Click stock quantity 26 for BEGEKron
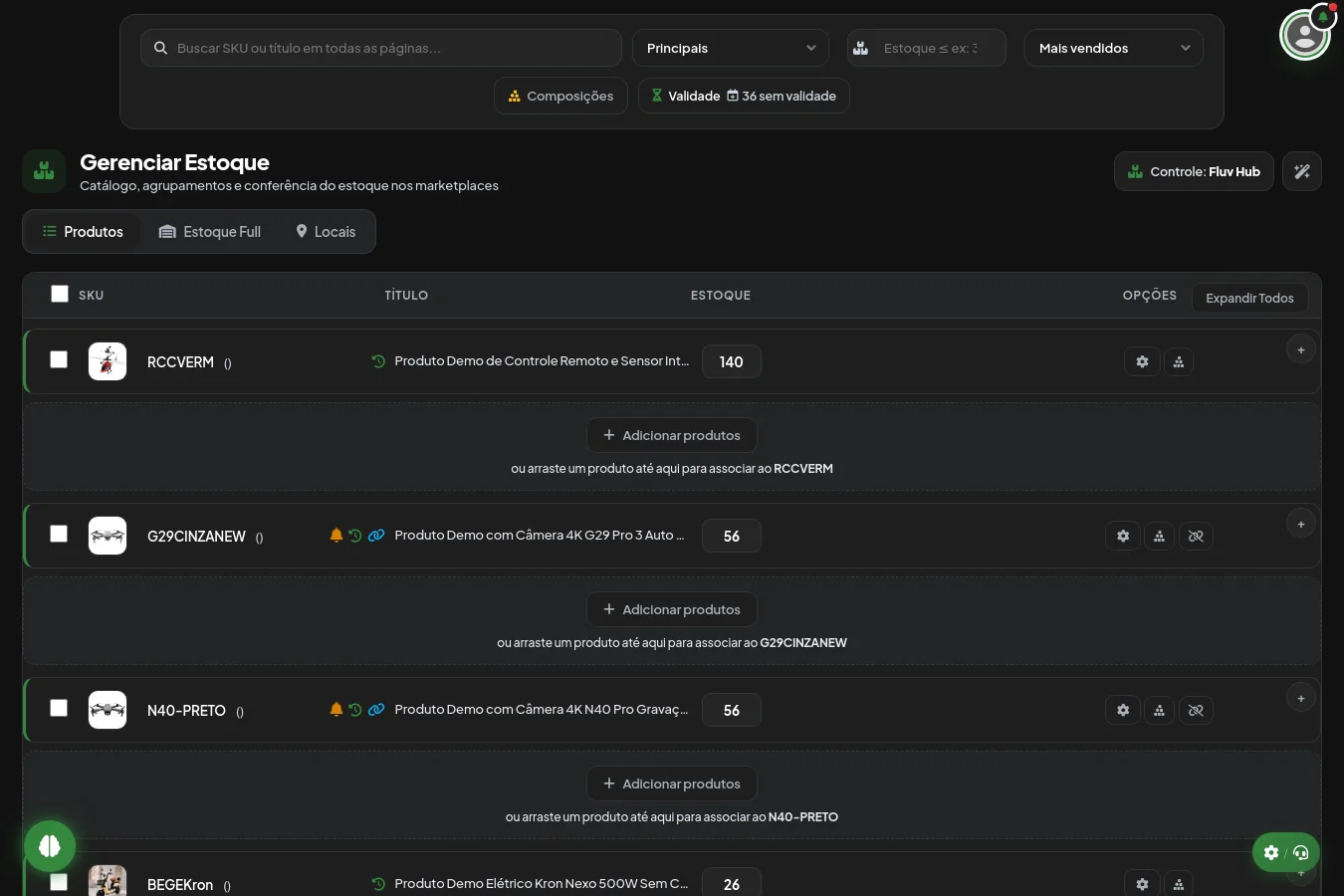The image size is (1344, 896). tap(732, 884)
